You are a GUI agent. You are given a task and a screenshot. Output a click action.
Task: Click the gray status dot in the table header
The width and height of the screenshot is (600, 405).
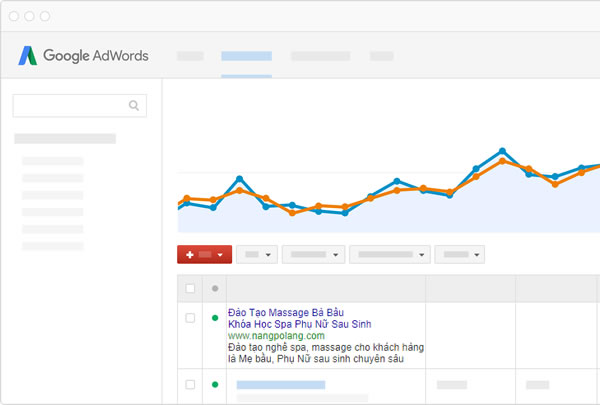214,289
